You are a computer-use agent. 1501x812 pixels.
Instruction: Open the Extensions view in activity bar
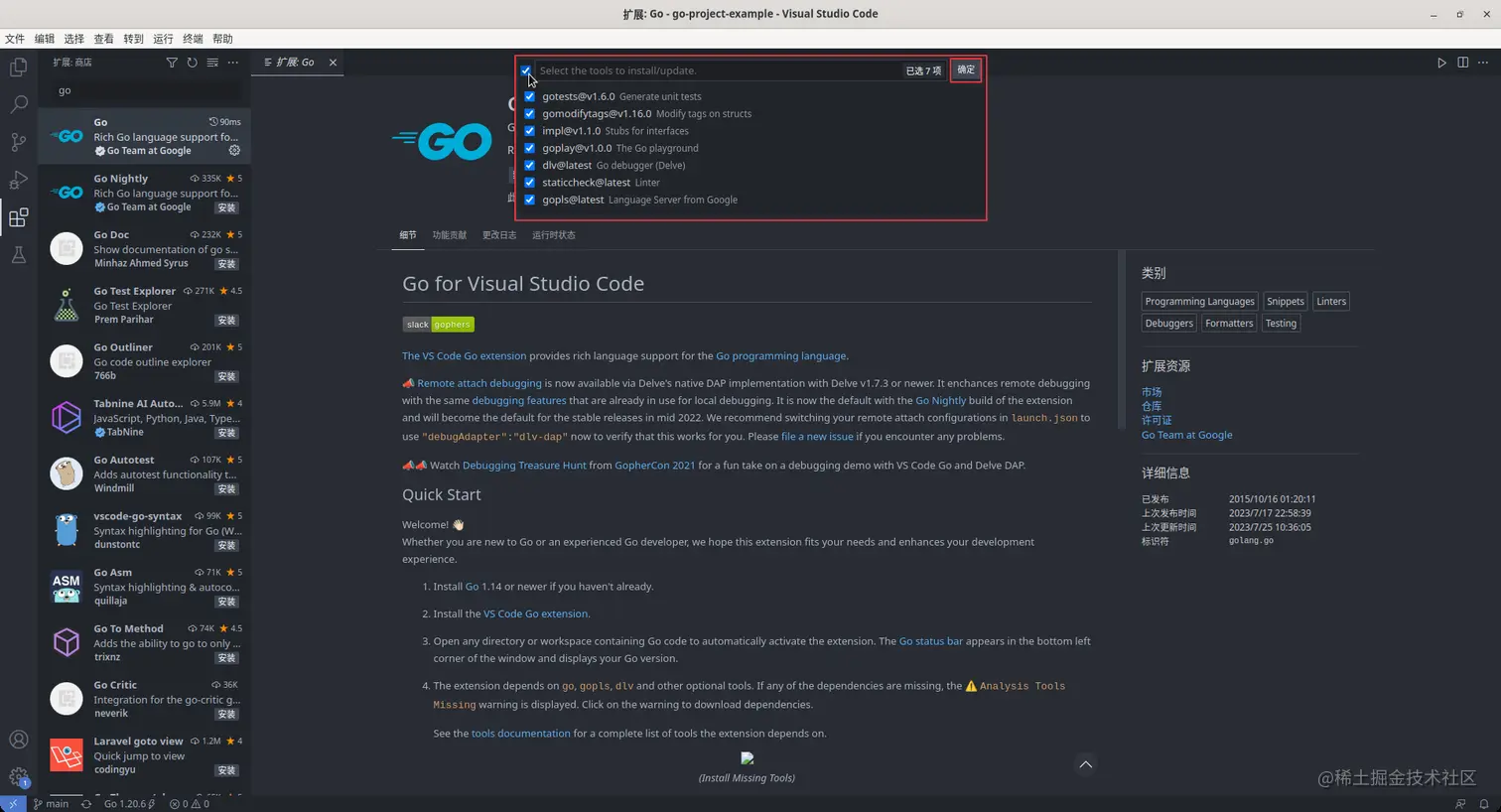[18, 216]
